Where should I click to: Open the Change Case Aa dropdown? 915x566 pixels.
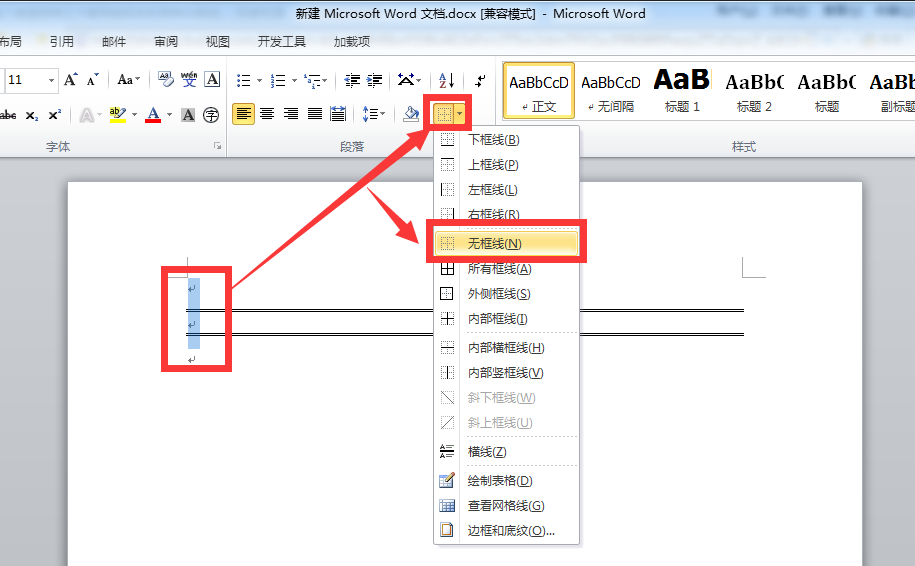(x=128, y=79)
